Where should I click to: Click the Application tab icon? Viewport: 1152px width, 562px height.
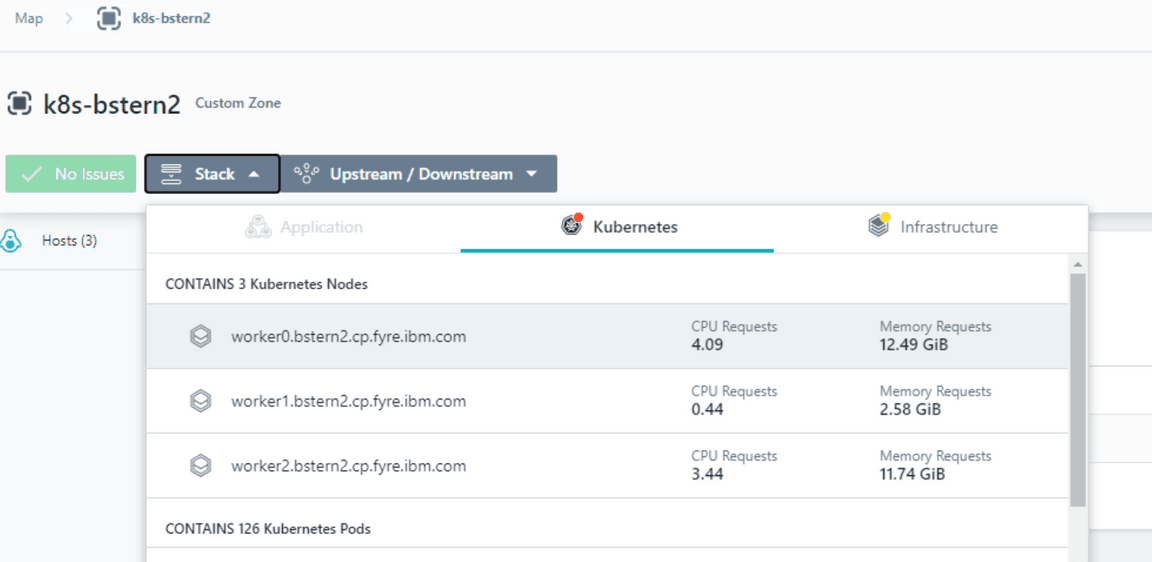258,227
